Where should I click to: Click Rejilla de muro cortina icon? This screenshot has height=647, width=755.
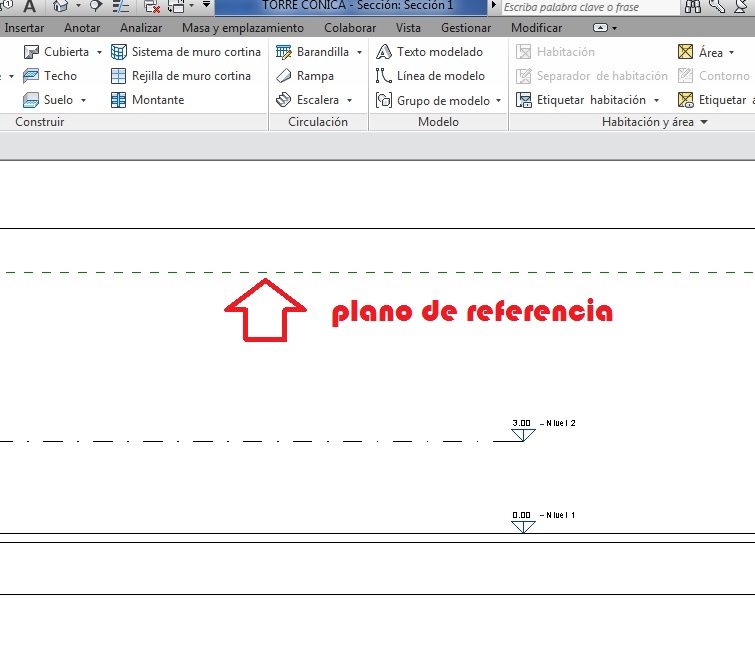click(x=119, y=76)
